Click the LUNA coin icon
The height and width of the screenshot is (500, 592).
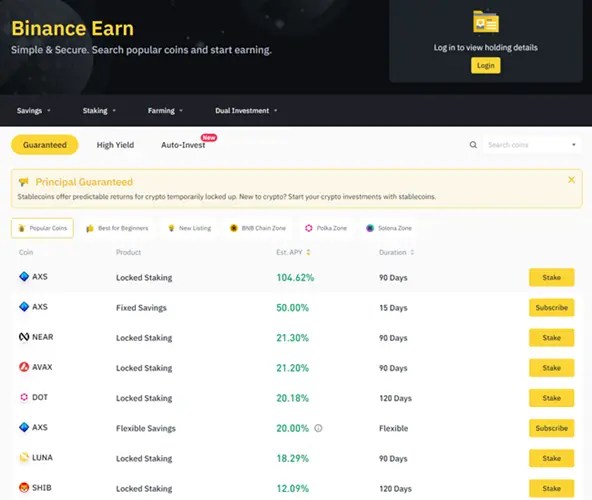(24, 457)
